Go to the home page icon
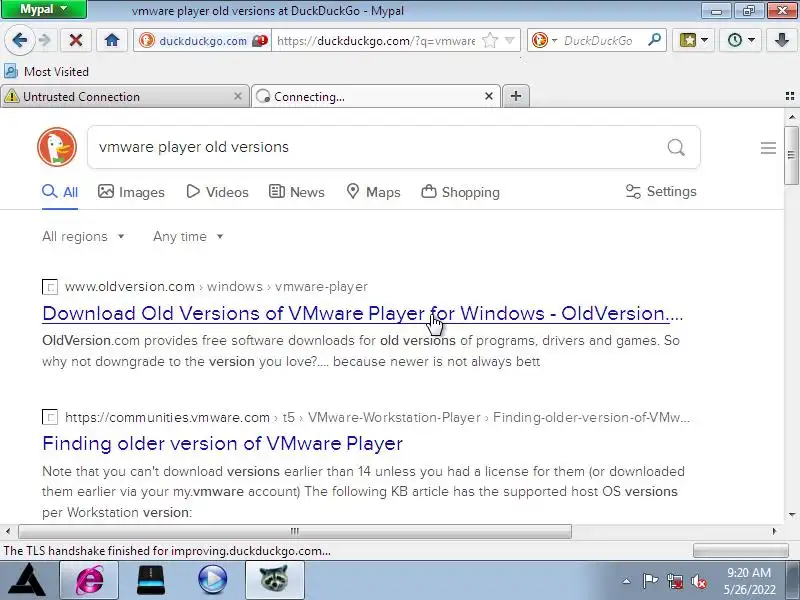 (112, 40)
